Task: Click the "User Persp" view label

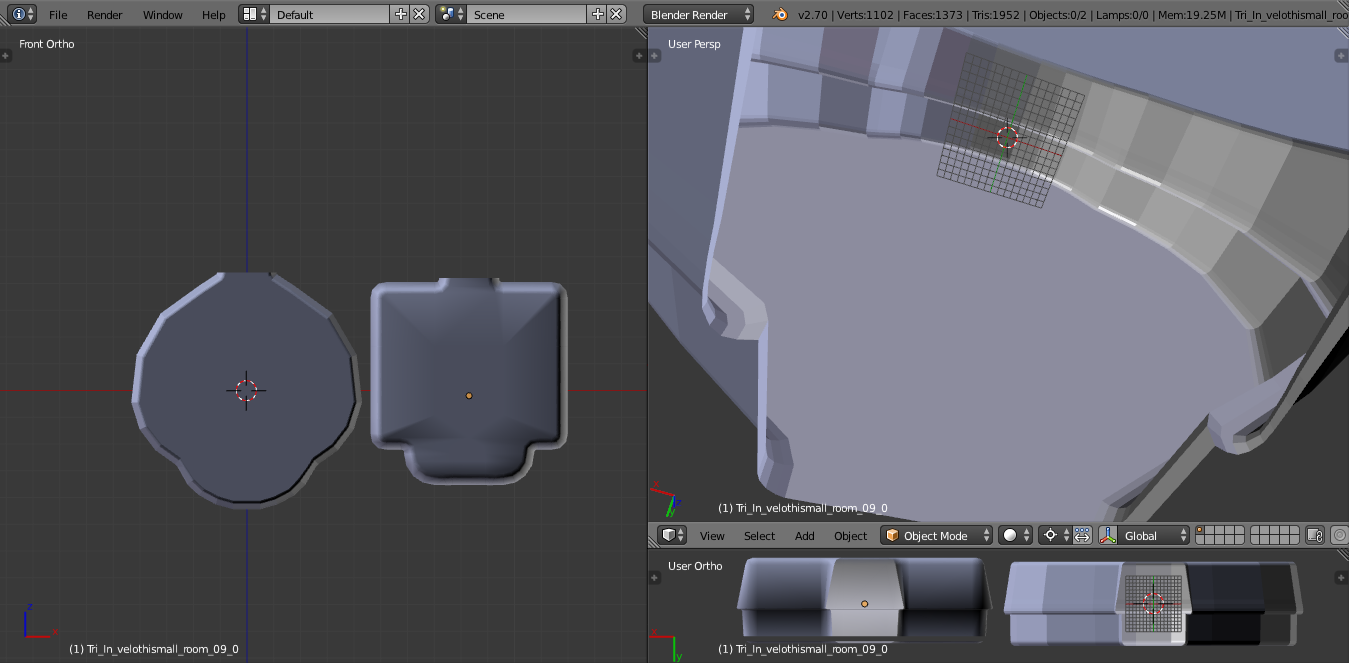Action: (694, 44)
